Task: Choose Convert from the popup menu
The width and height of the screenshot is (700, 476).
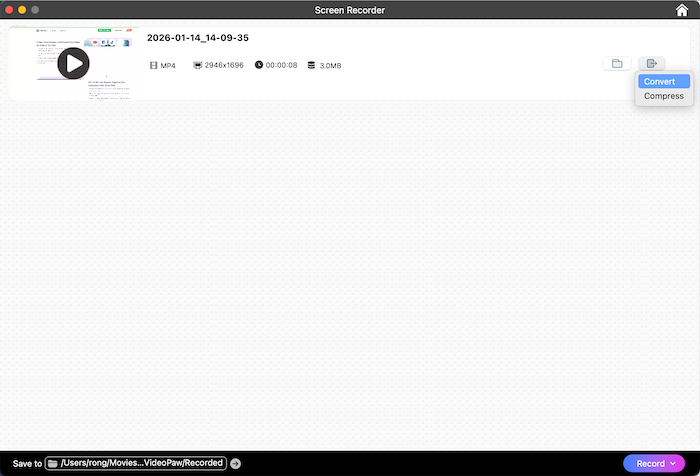Action: (x=664, y=81)
